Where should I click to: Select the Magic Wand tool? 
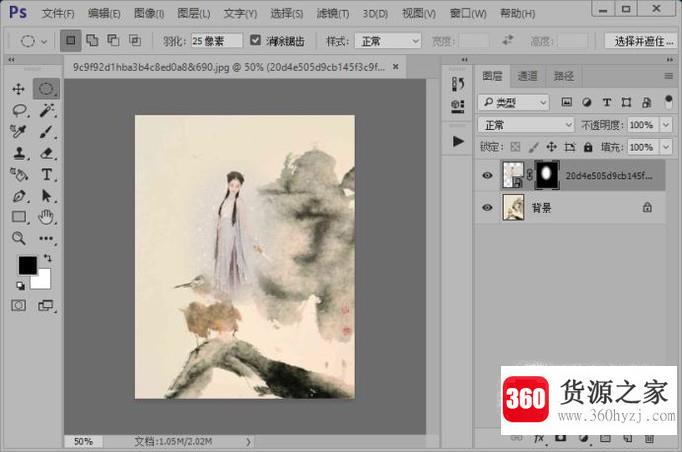47,110
